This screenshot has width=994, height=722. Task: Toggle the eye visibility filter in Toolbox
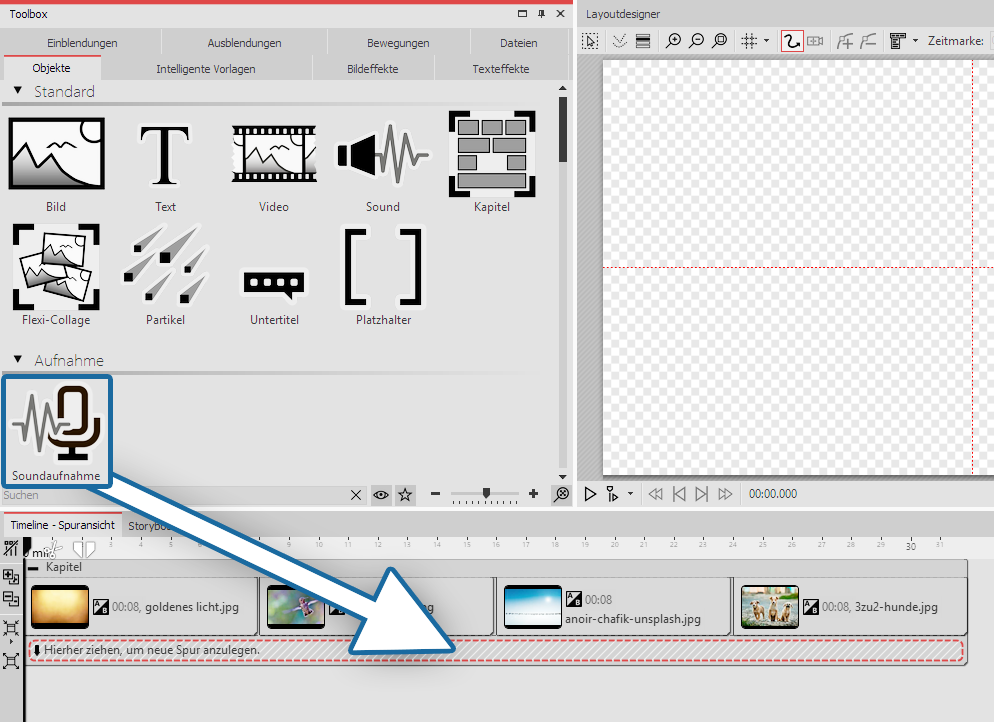380,495
